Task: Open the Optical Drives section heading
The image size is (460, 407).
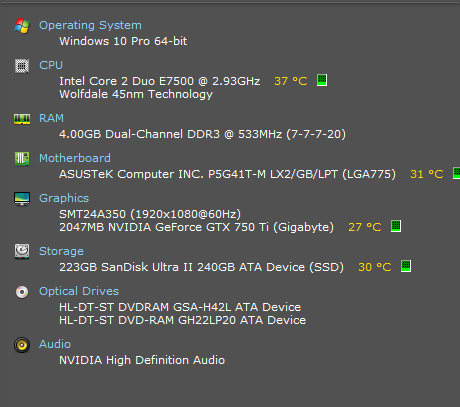Action: 79,291
